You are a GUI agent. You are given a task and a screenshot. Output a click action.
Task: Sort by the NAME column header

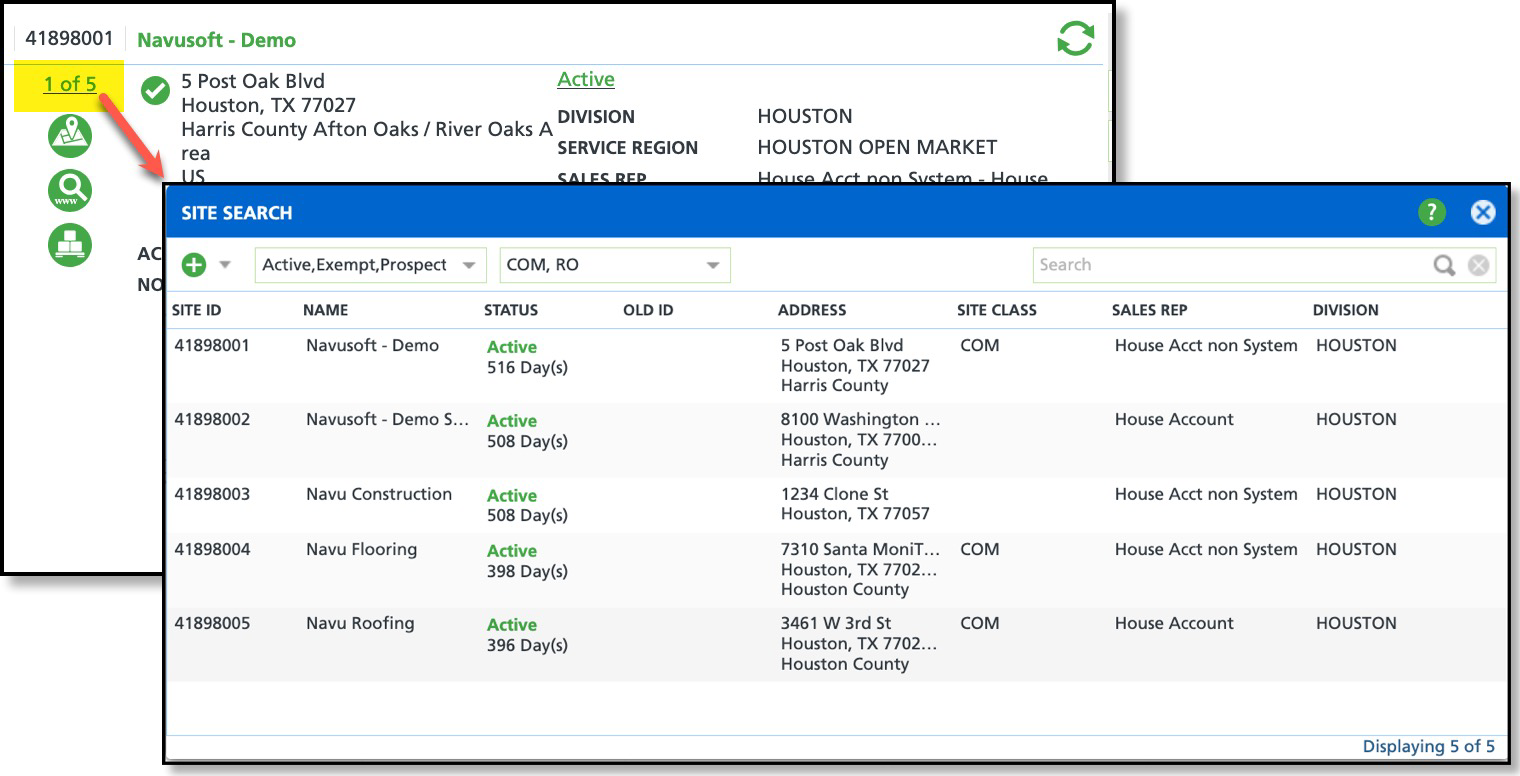point(326,310)
